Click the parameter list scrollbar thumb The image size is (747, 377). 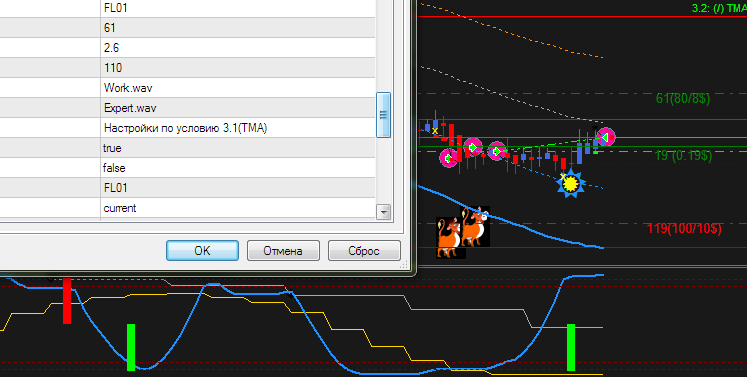coord(383,115)
